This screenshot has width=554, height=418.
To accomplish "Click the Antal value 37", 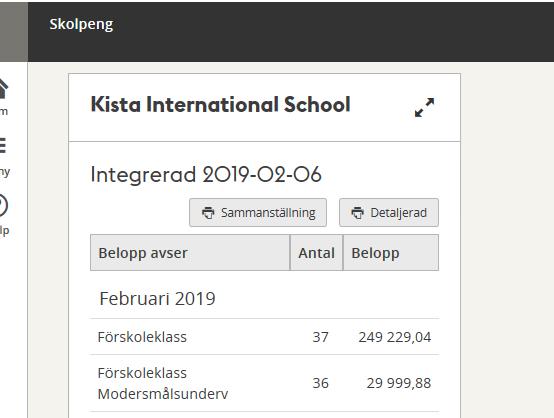I will click(x=320, y=337).
